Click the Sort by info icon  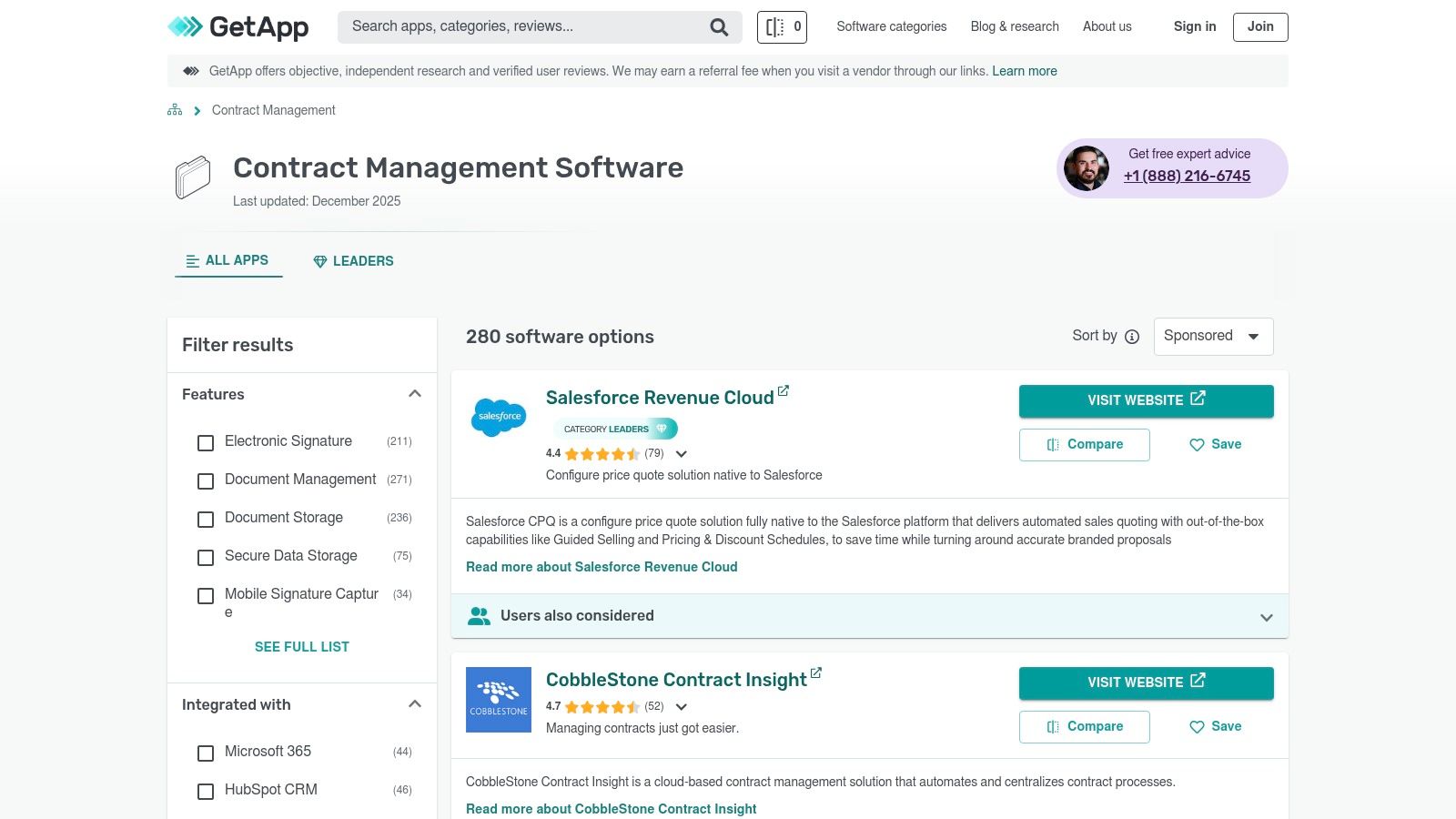click(x=1132, y=337)
